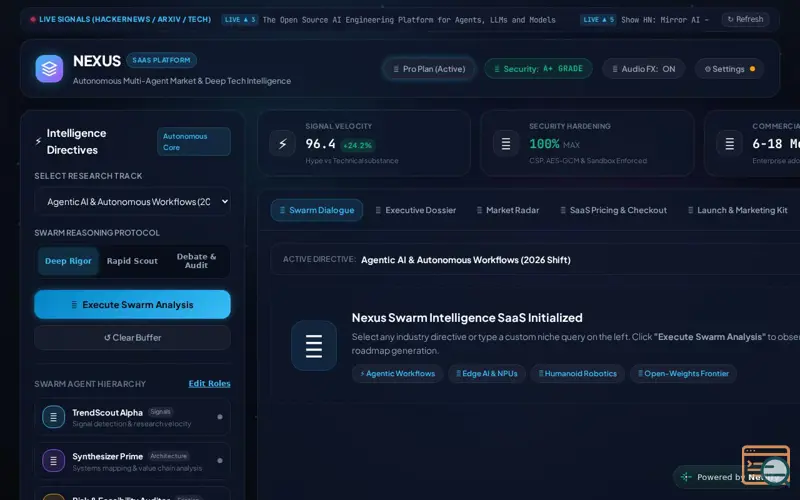Viewport: 800px width, 500px height.
Task: Click the Intelligence Directives lightning icon
Action: [x=38, y=141]
